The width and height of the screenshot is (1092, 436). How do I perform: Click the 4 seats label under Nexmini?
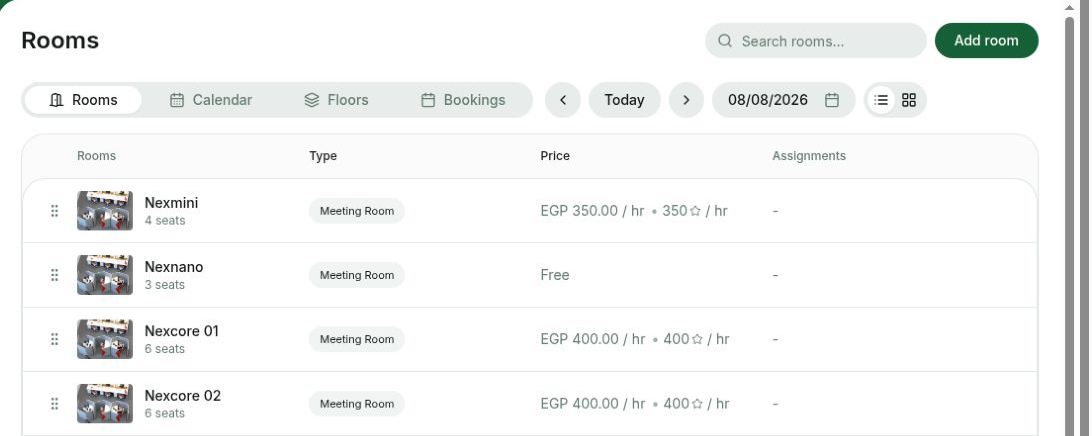165,221
